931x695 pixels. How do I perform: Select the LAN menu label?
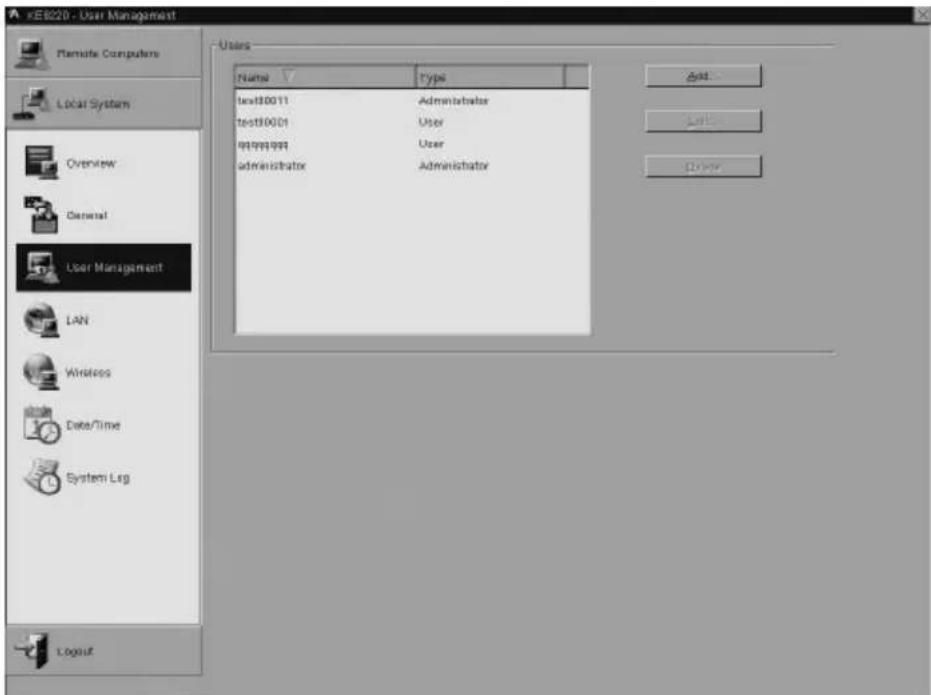tap(77, 320)
